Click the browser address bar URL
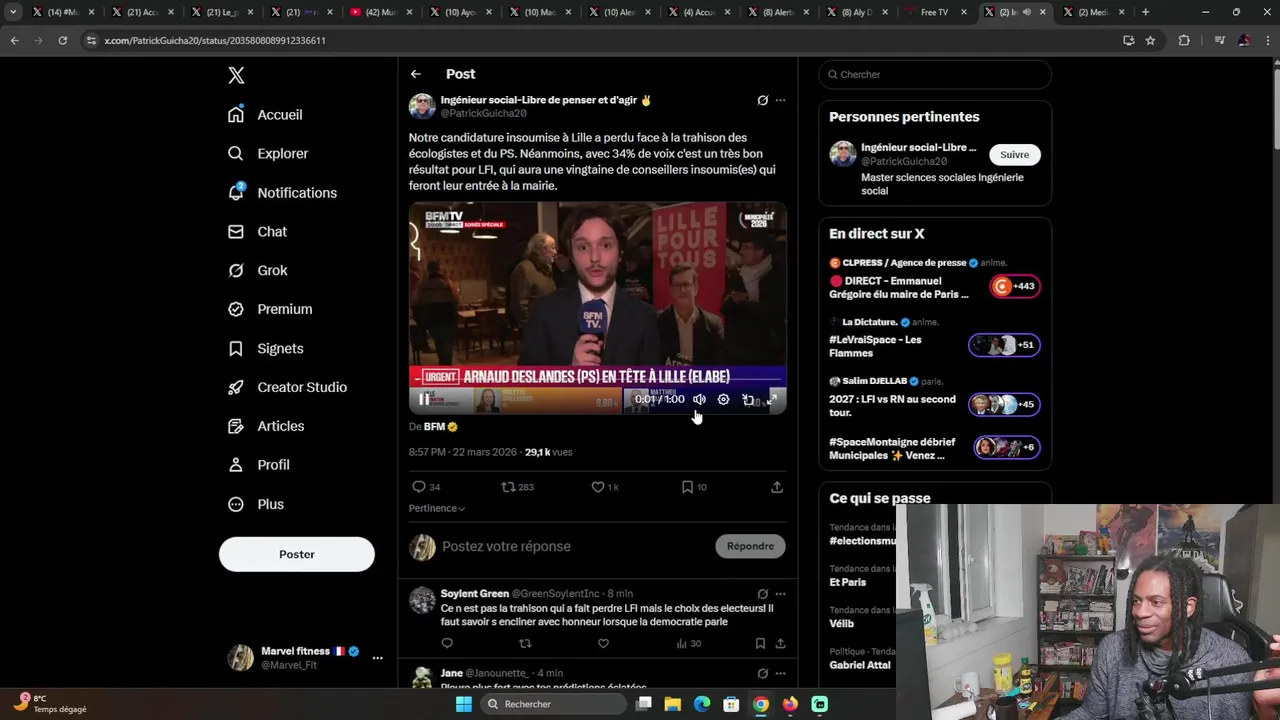This screenshot has height=720, width=1280. coord(215,40)
